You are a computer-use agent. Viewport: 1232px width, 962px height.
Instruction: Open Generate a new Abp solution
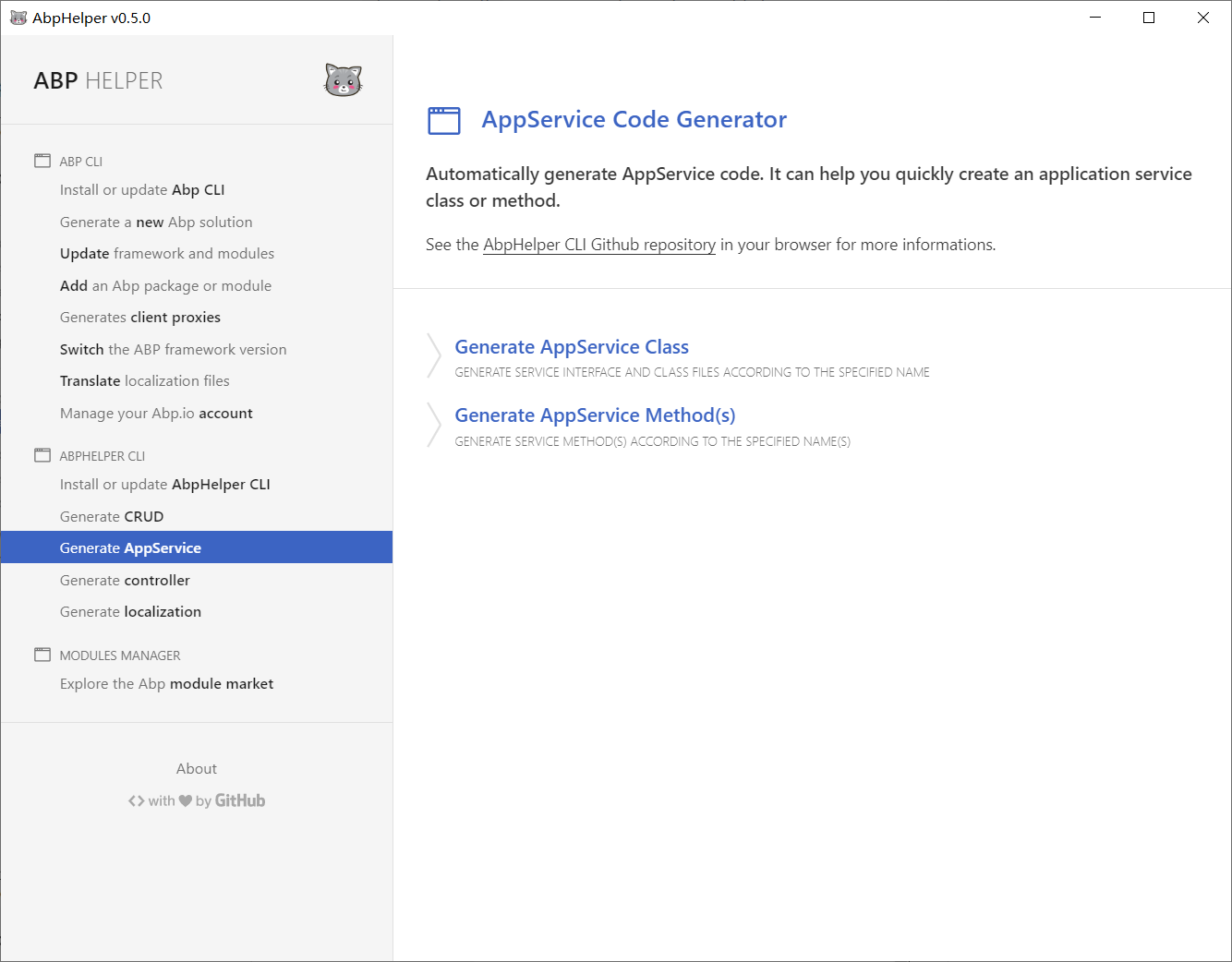point(156,222)
